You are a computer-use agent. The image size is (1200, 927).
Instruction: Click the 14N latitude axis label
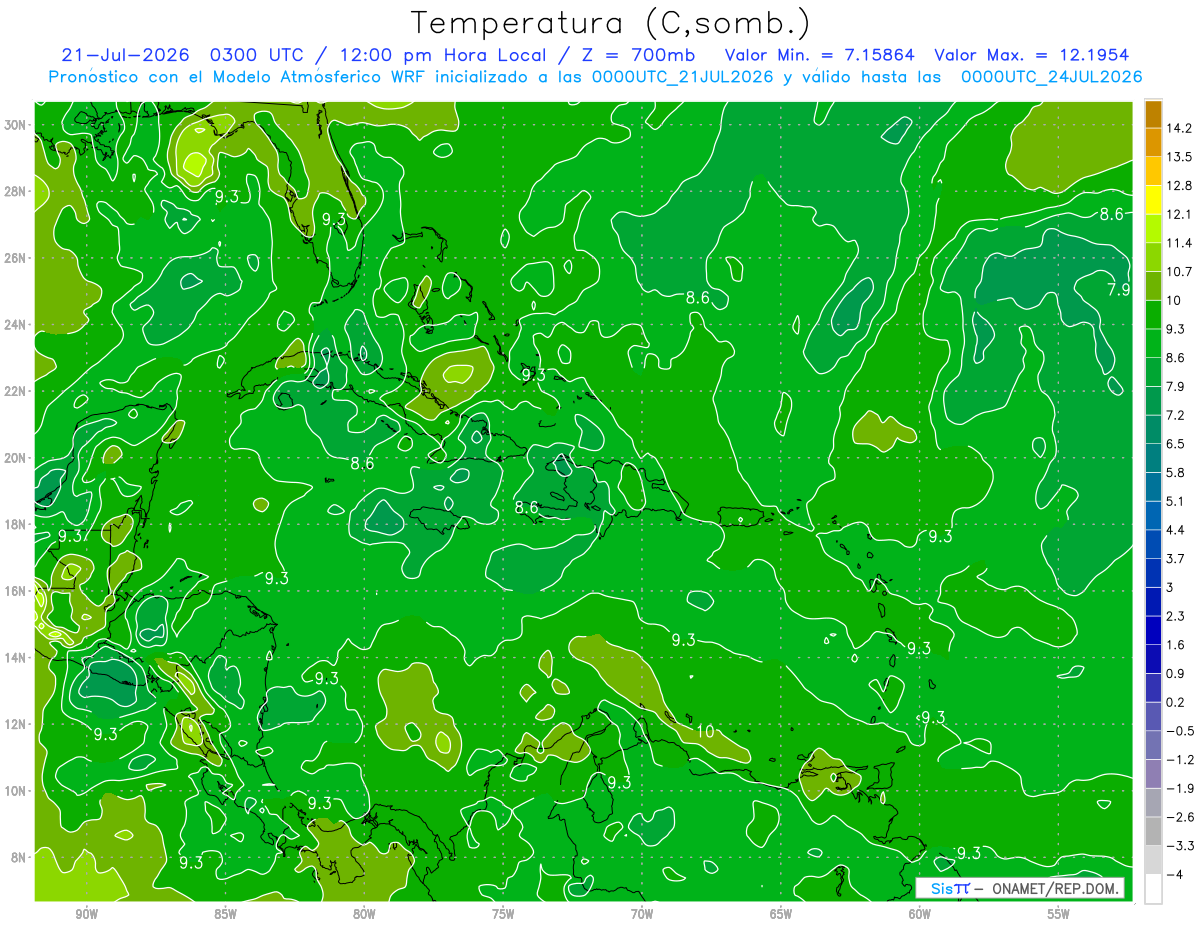(17, 657)
